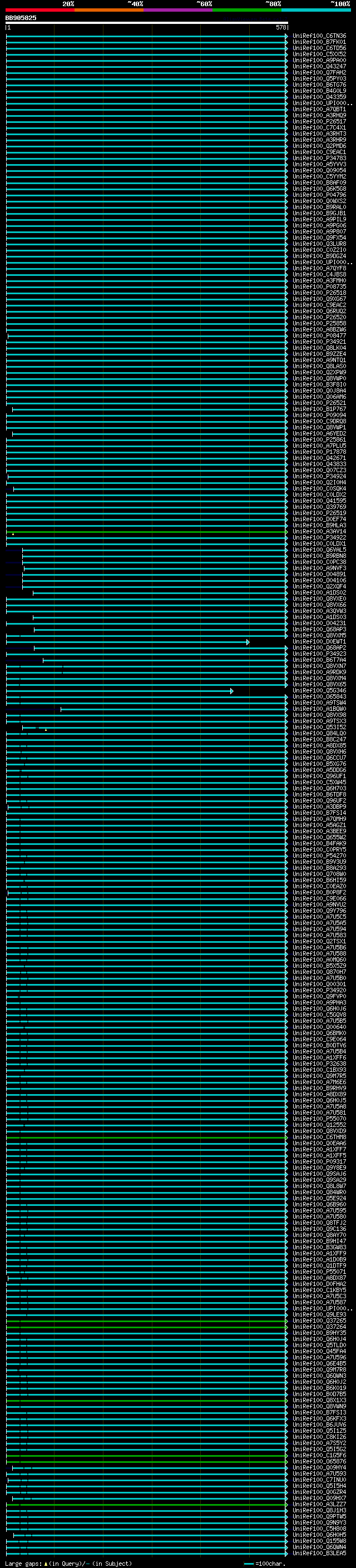The image size is (356, 1568).
Task: Click hit label UniRef100_O04231
Action: pos(319,624)
